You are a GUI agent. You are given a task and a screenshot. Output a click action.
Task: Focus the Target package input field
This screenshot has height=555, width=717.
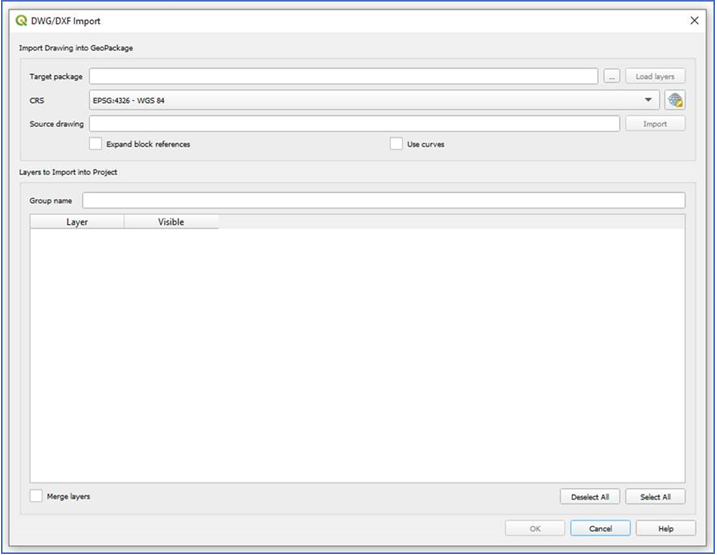coord(343,76)
